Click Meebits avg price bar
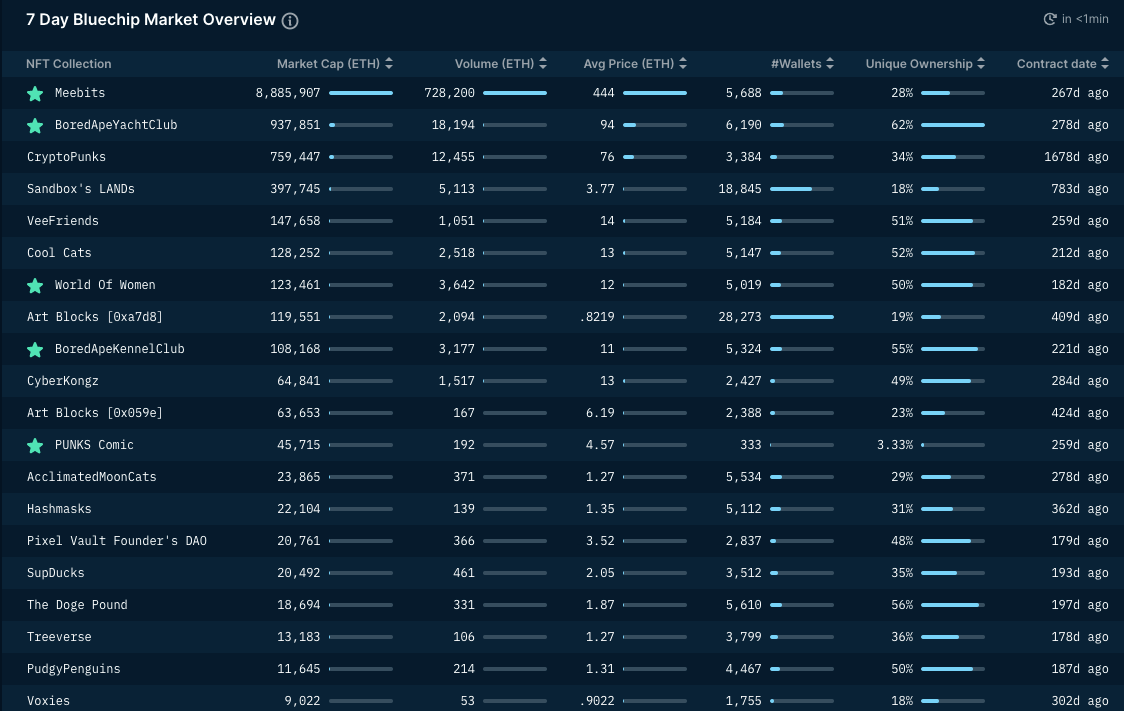The width and height of the screenshot is (1124, 711). pyautogui.click(x=654, y=93)
